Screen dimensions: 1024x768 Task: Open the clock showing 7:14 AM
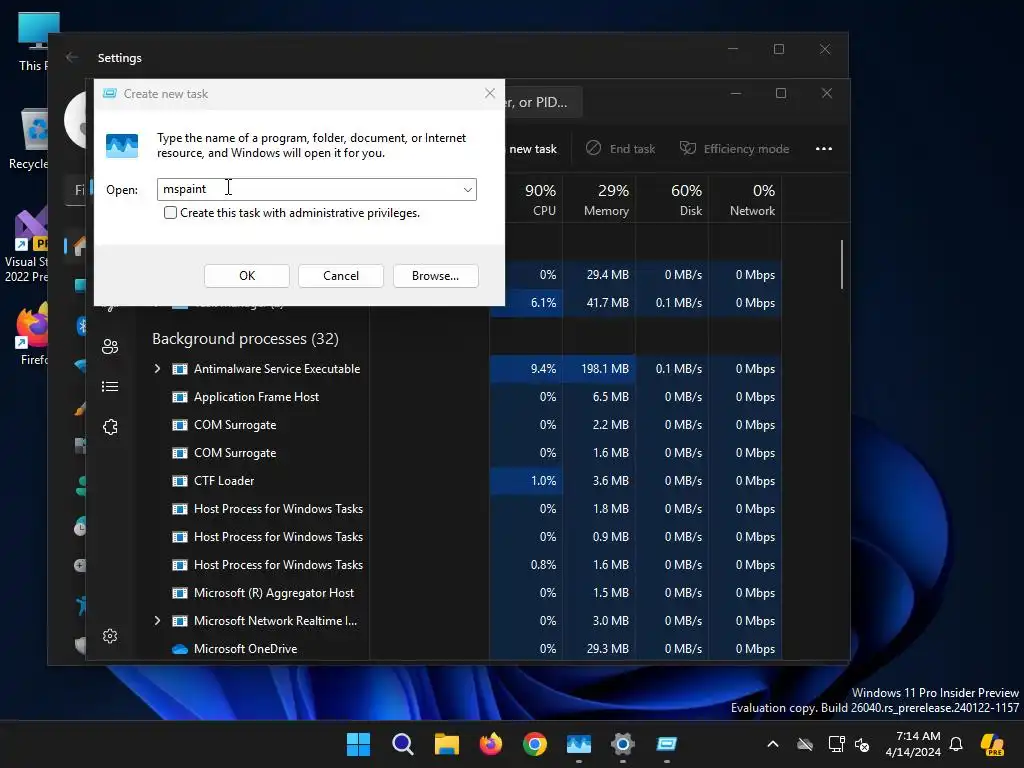pyautogui.click(x=913, y=744)
